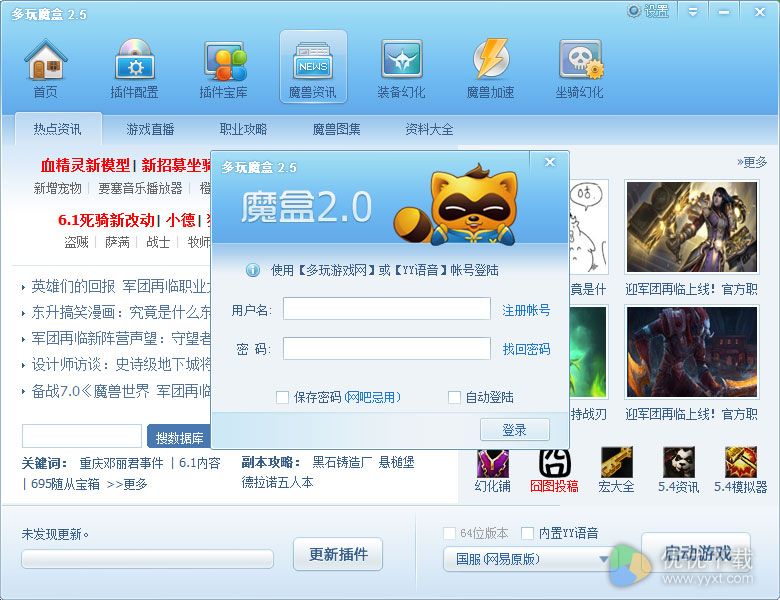This screenshot has width=780, height=600.
Task: Switch to the 热点资讯 tab
Action: [58, 129]
